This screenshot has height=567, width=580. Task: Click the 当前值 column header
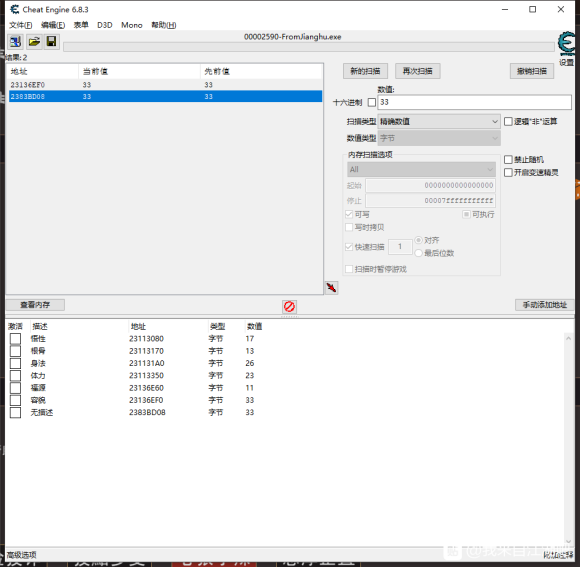pos(139,71)
